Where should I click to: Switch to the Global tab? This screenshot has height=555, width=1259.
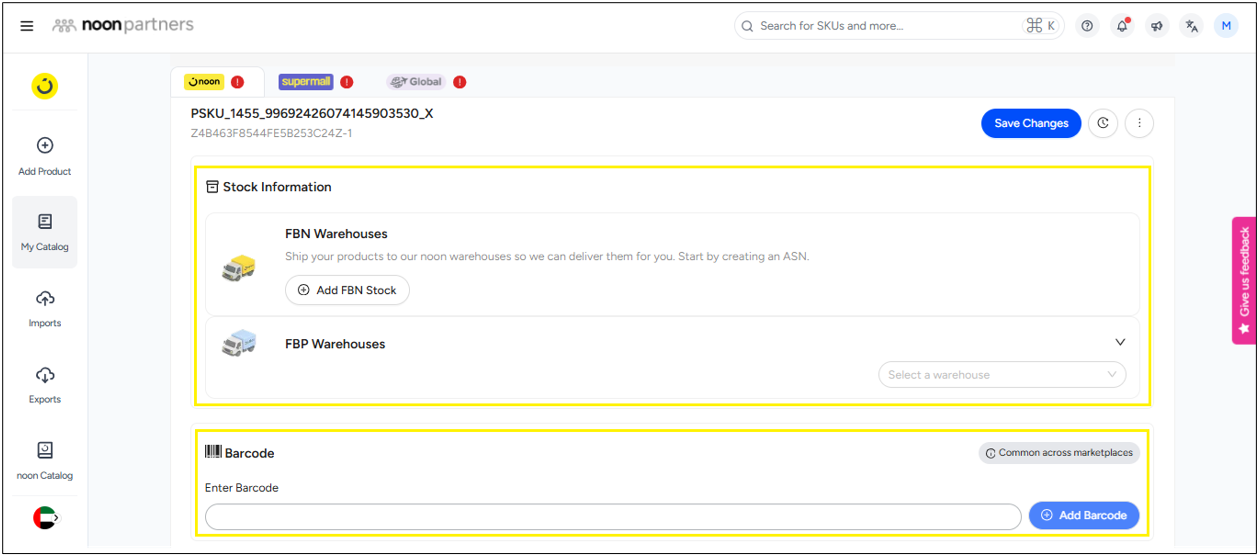(x=417, y=82)
